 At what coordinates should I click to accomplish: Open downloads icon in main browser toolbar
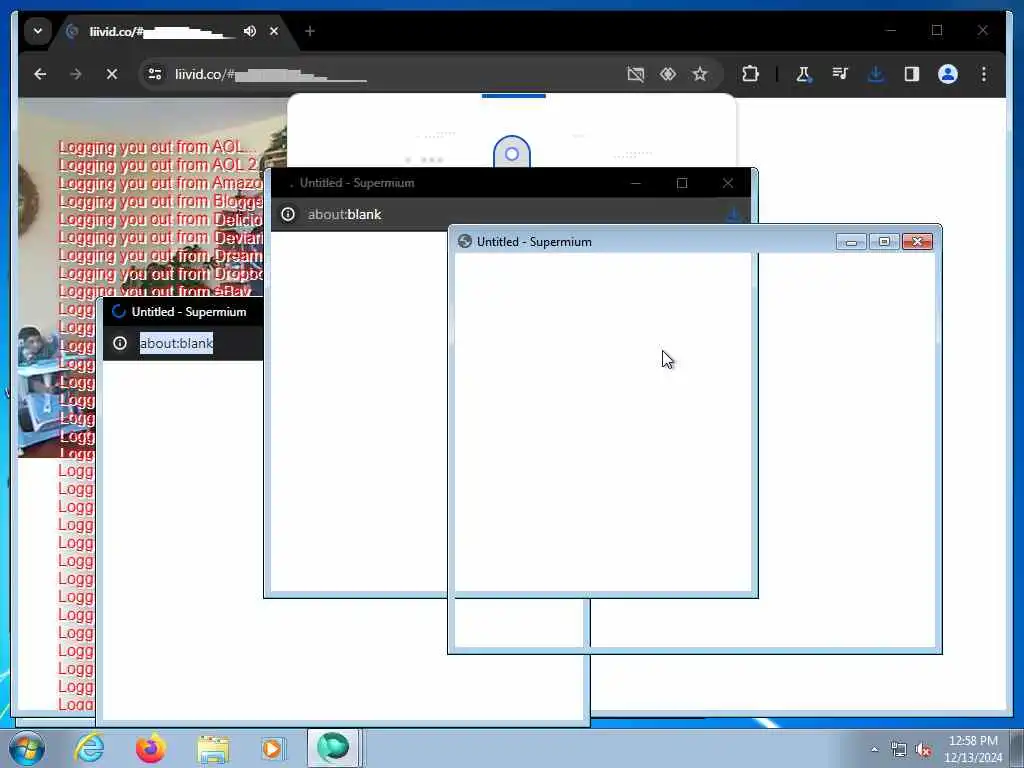click(876, 74)
